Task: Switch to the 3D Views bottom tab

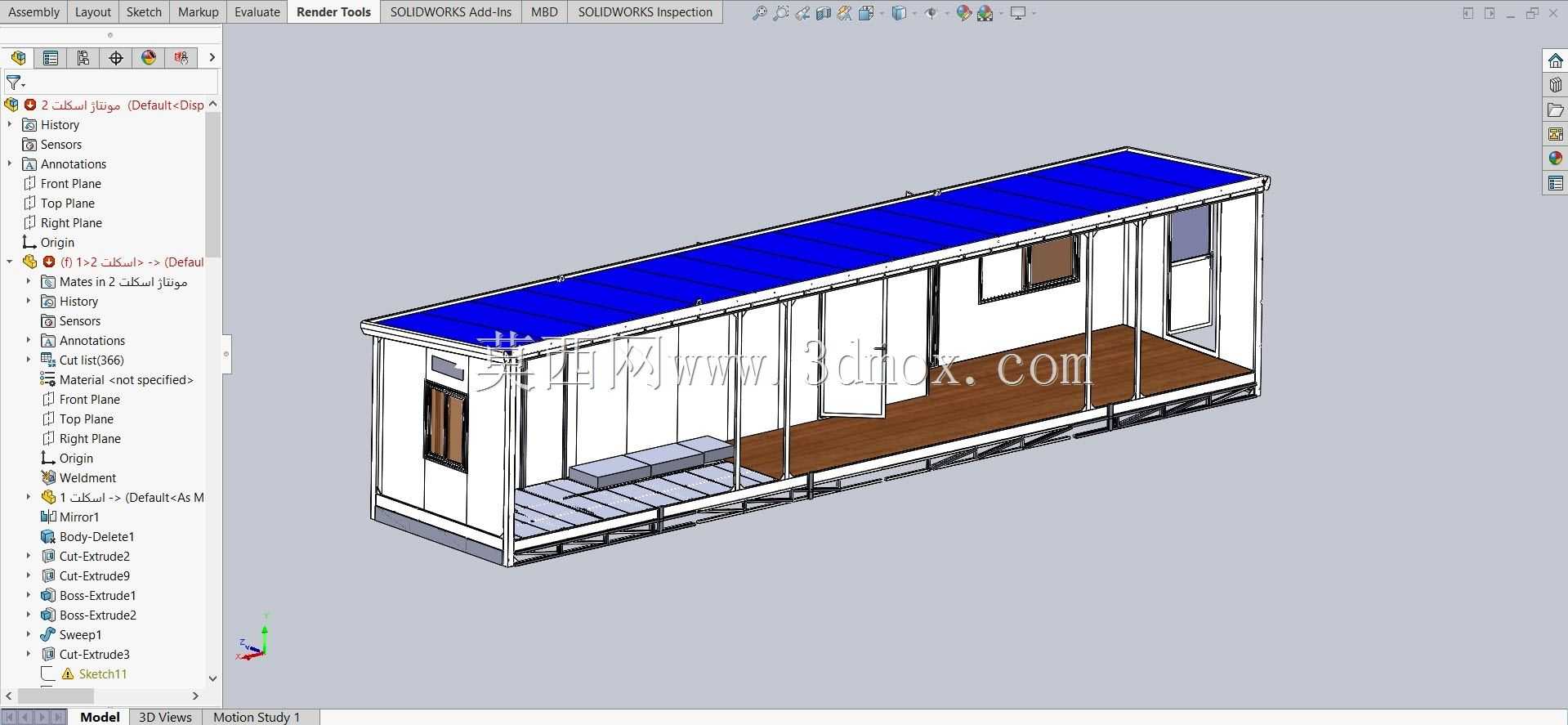Action: pos(165,717)
